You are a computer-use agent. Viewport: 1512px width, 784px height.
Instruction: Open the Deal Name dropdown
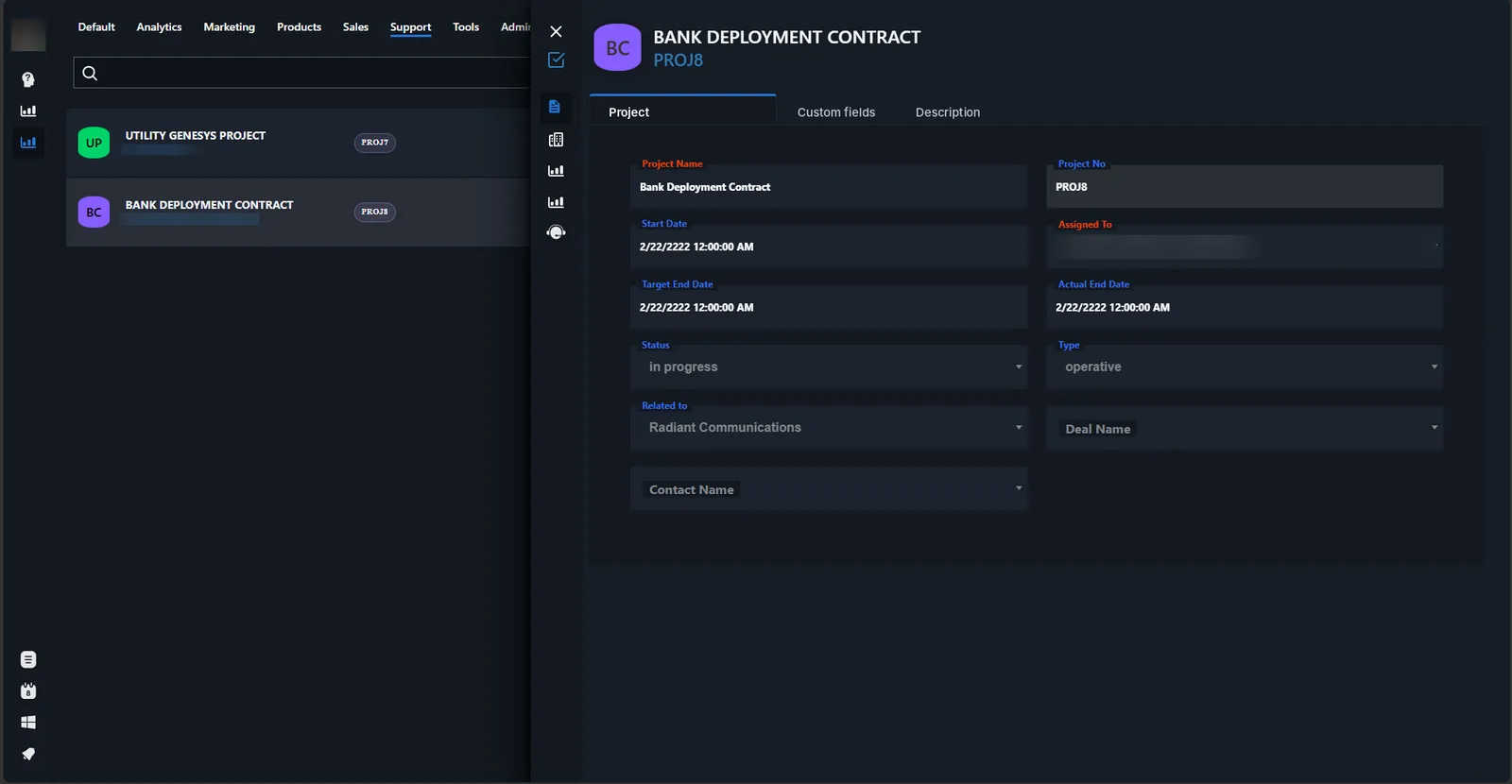(1245, 428)
